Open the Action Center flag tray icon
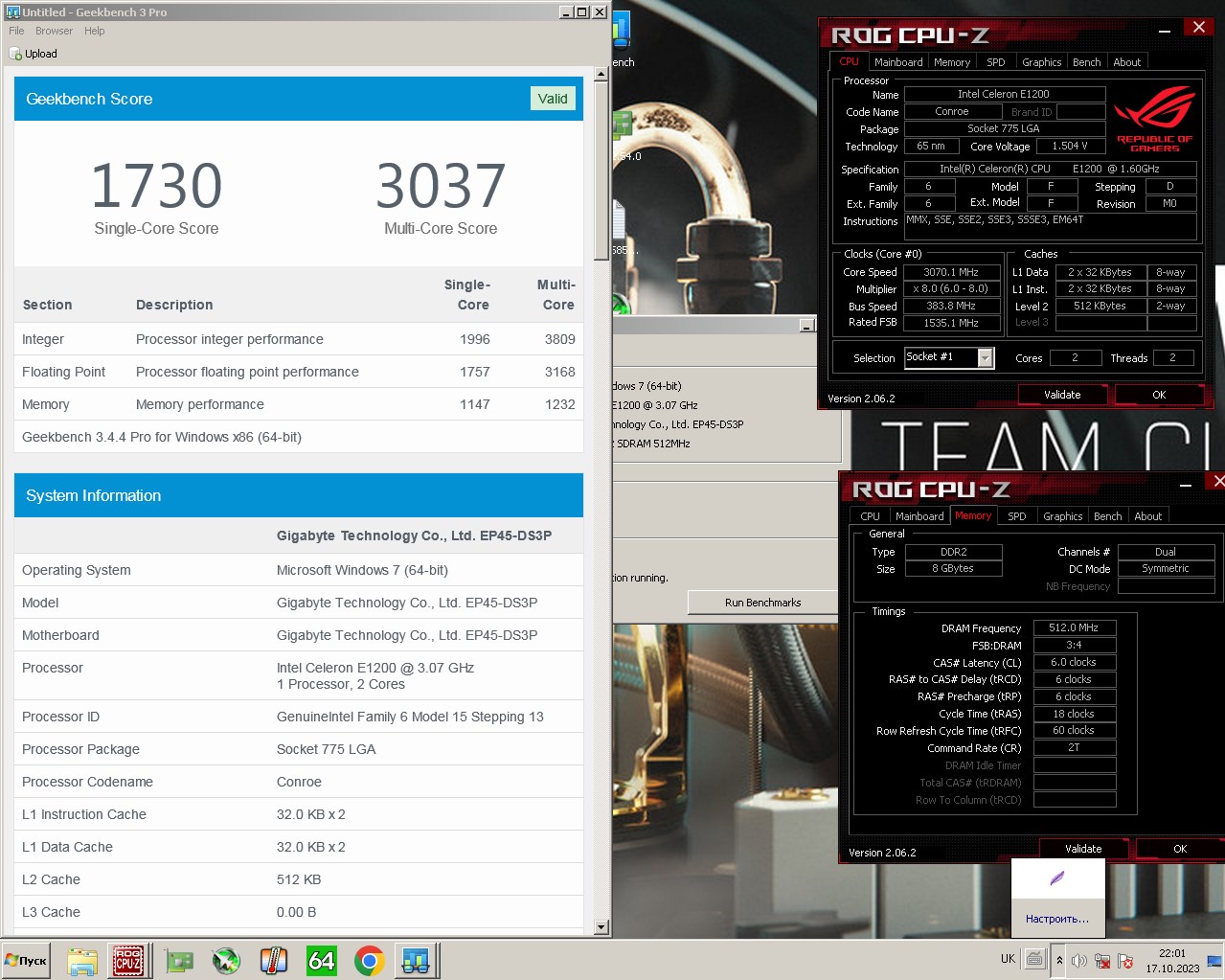Viewport: 1225px width, 980px height. pos(1125,960)
